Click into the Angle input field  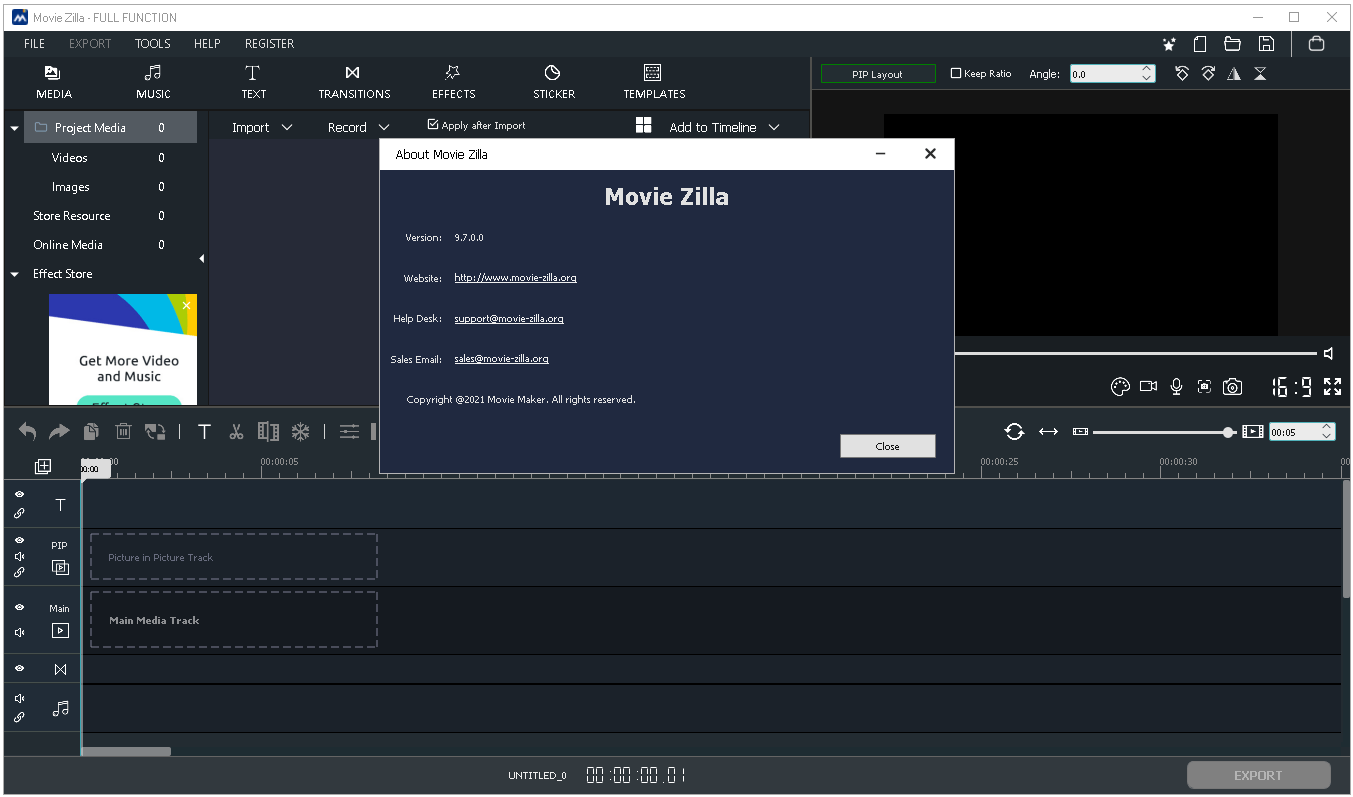pos(1104,73)
